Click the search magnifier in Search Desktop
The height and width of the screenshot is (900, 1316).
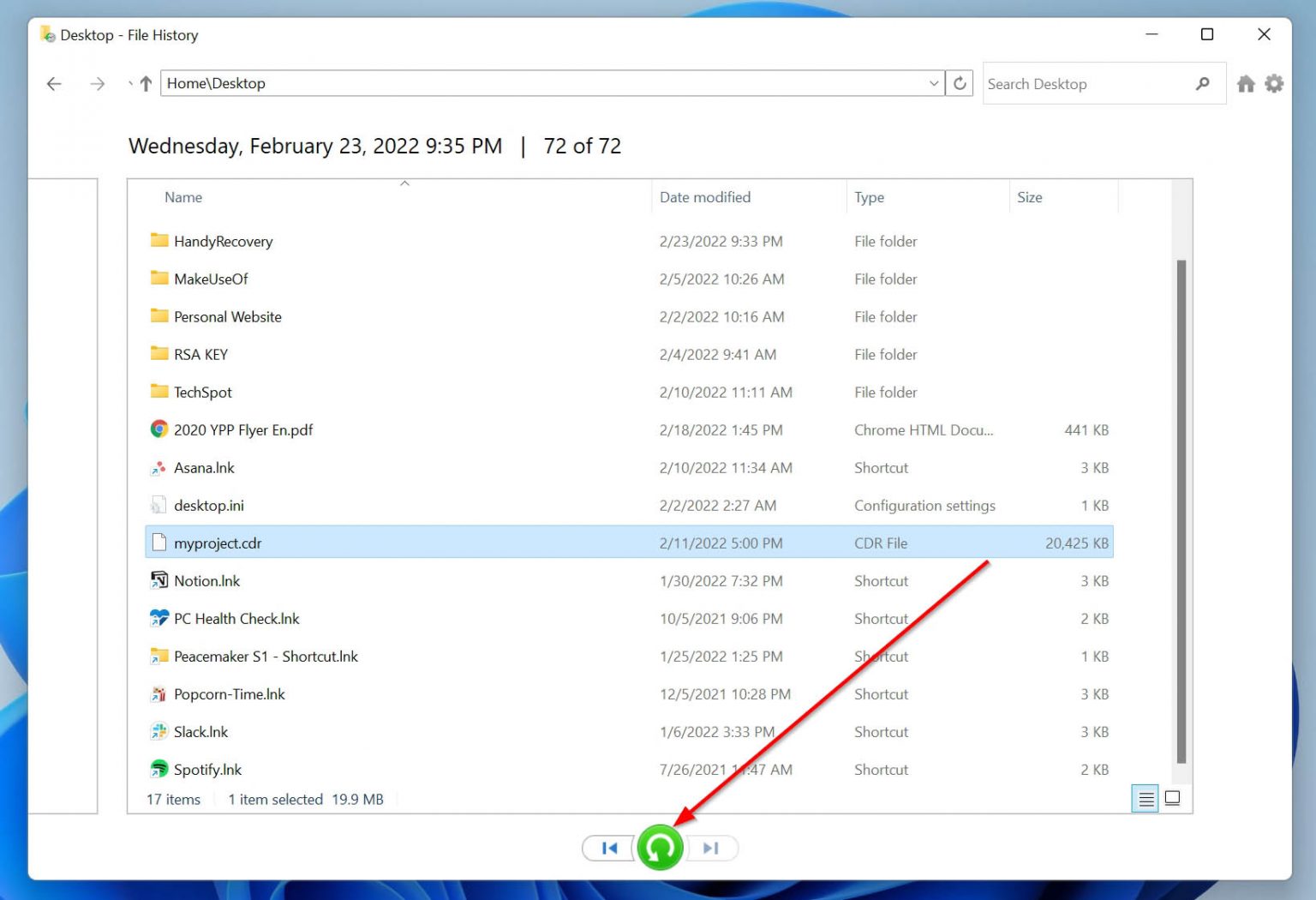coord(1205,83)
